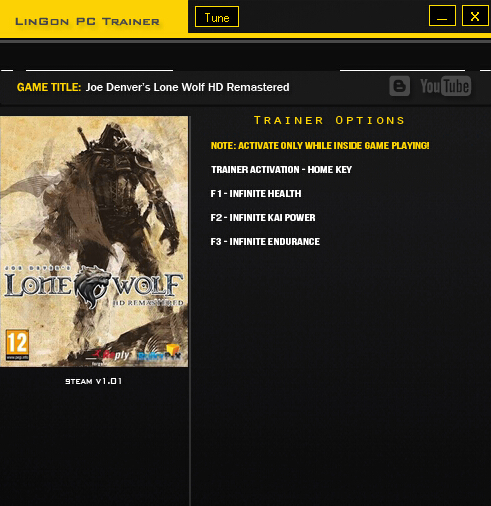Click the Game Title label
The height and width of the screenshot is (506, 491).
click(49, 87)
